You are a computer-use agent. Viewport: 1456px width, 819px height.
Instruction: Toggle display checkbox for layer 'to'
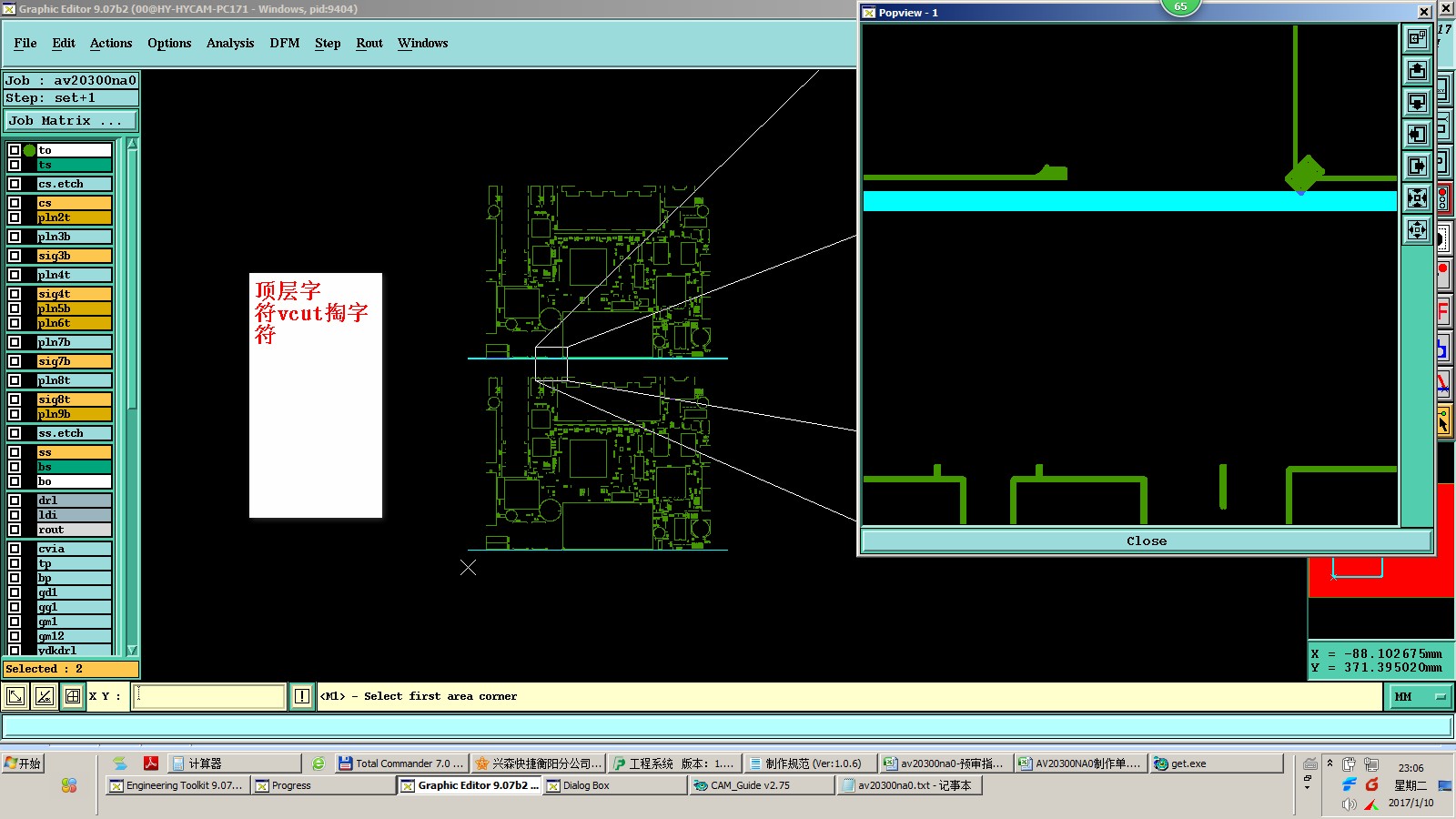[15, 150]
